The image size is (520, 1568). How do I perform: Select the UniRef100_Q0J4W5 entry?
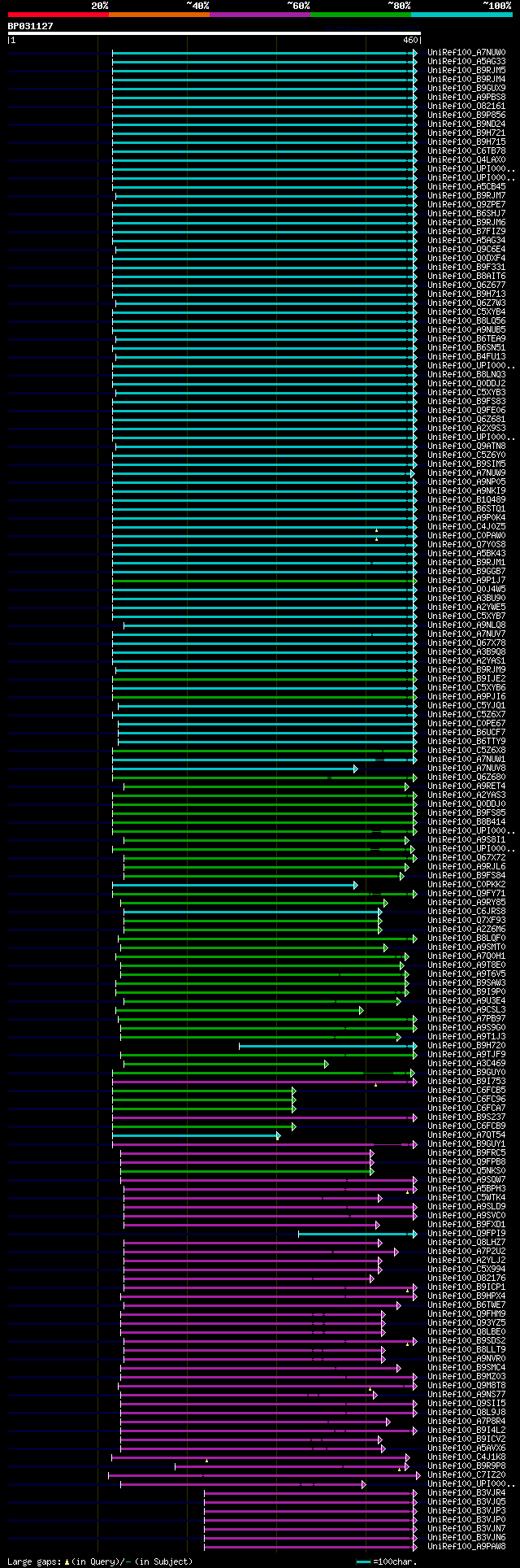466,589
